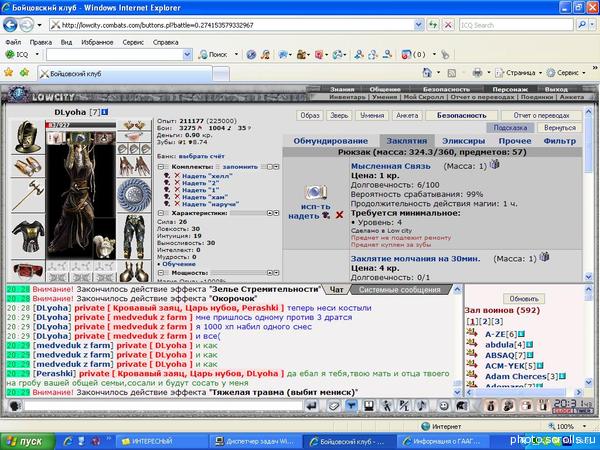Click the пуск Start button
This screenshot has width=600, height=450.
[28, 441]
